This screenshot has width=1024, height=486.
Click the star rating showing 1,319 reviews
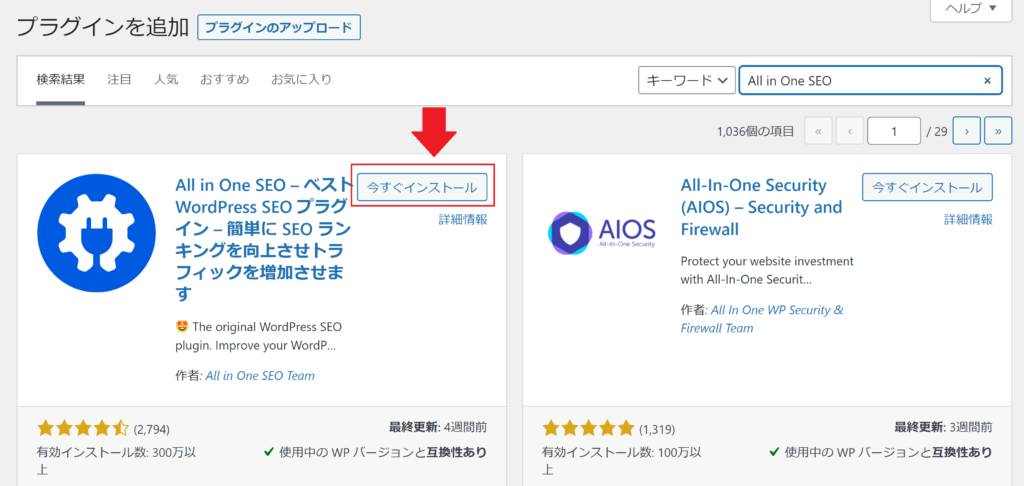point(588,429)
